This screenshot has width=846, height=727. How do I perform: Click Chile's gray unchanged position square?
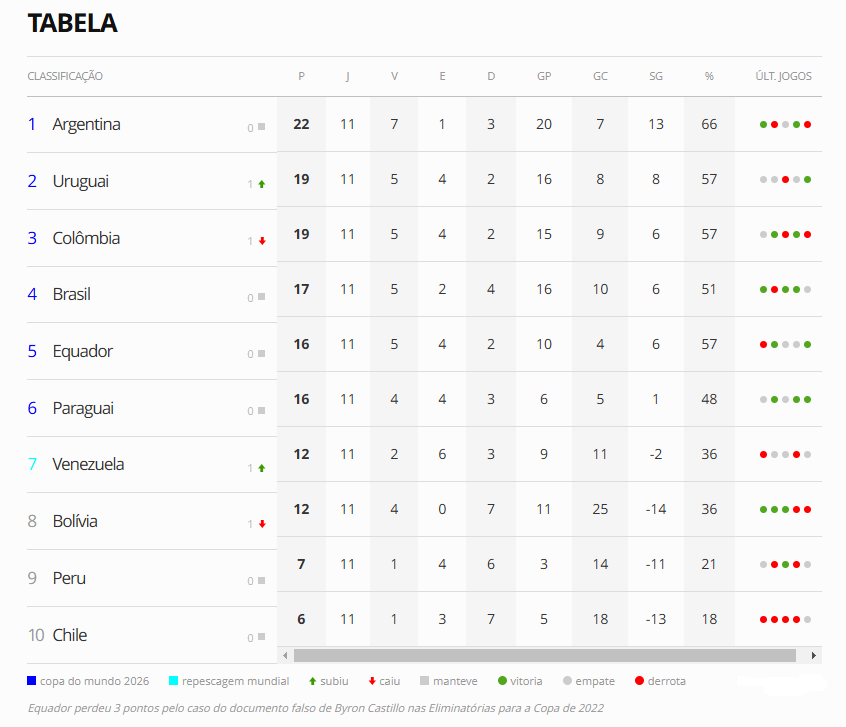click(262, 637)
